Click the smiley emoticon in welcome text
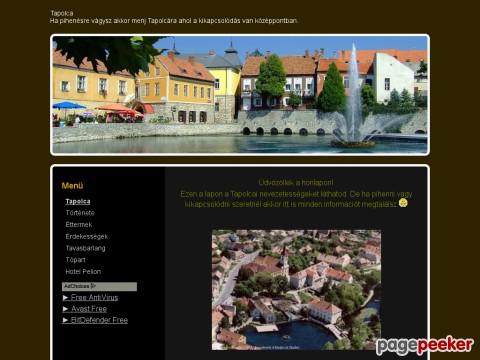 point(403,203)
